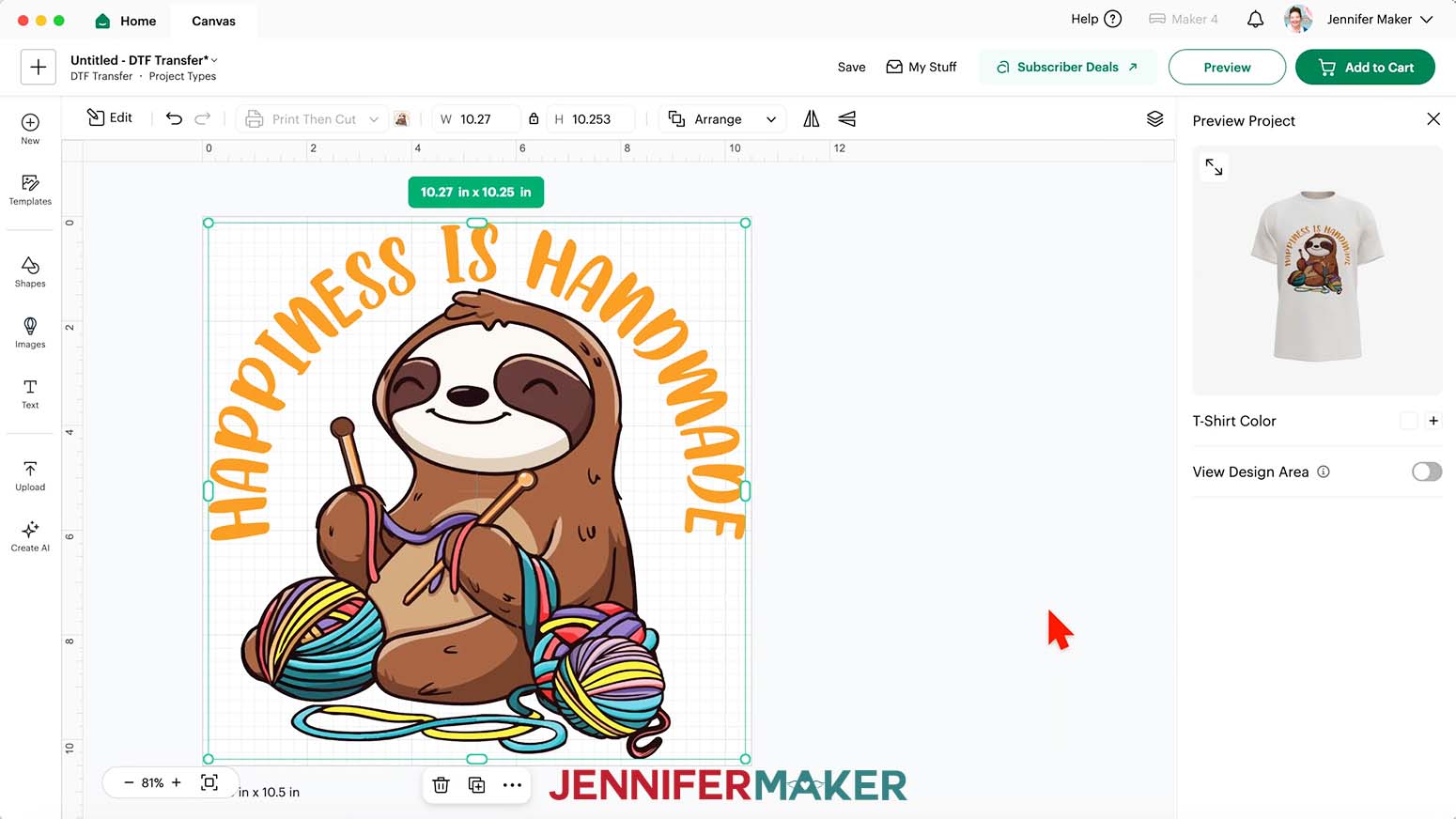This screenshot has height=819, width=1456.
Task: Duplicate the selected design
Action: click(x=477, y=785)
